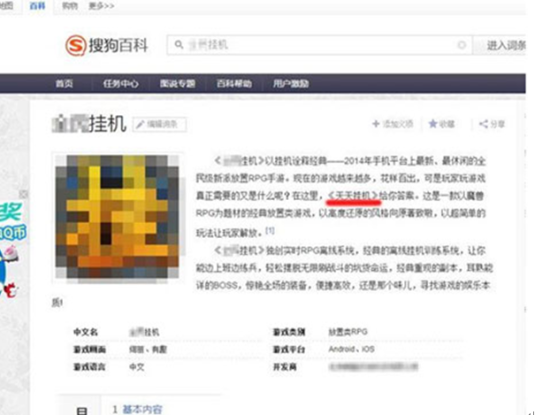The height and width of the screenshot is (415, 550).
Task: Select the 放置类RPG game type value
Action: click(x=348, y=332)
